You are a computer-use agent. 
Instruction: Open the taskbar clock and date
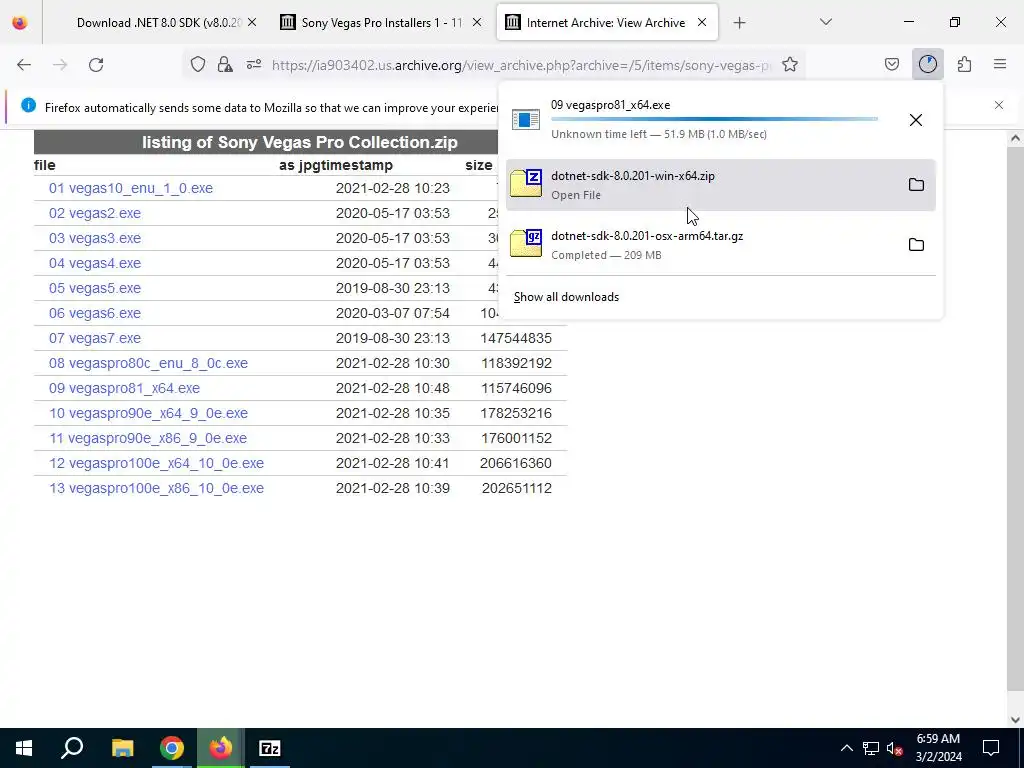[x=938, y=748]
